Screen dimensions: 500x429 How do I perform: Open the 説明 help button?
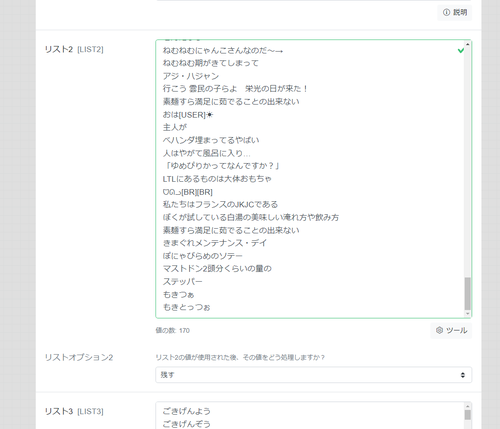click(x=454, y=12)
